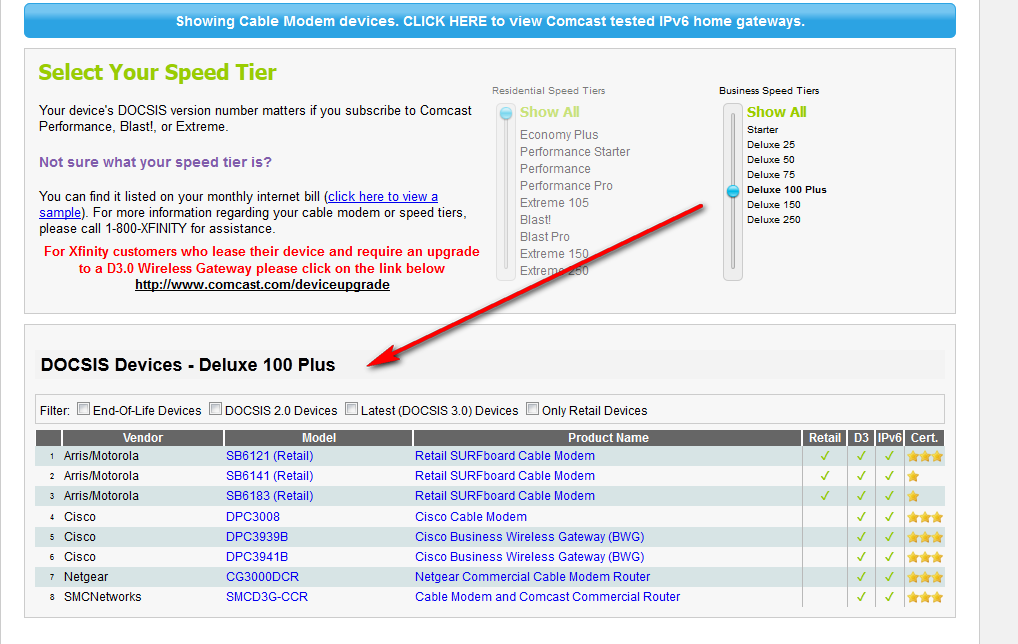This screenshot has width=1018, height=644.
Task: Click the single star rating for SB6141
Action: (x=912, y=476)
